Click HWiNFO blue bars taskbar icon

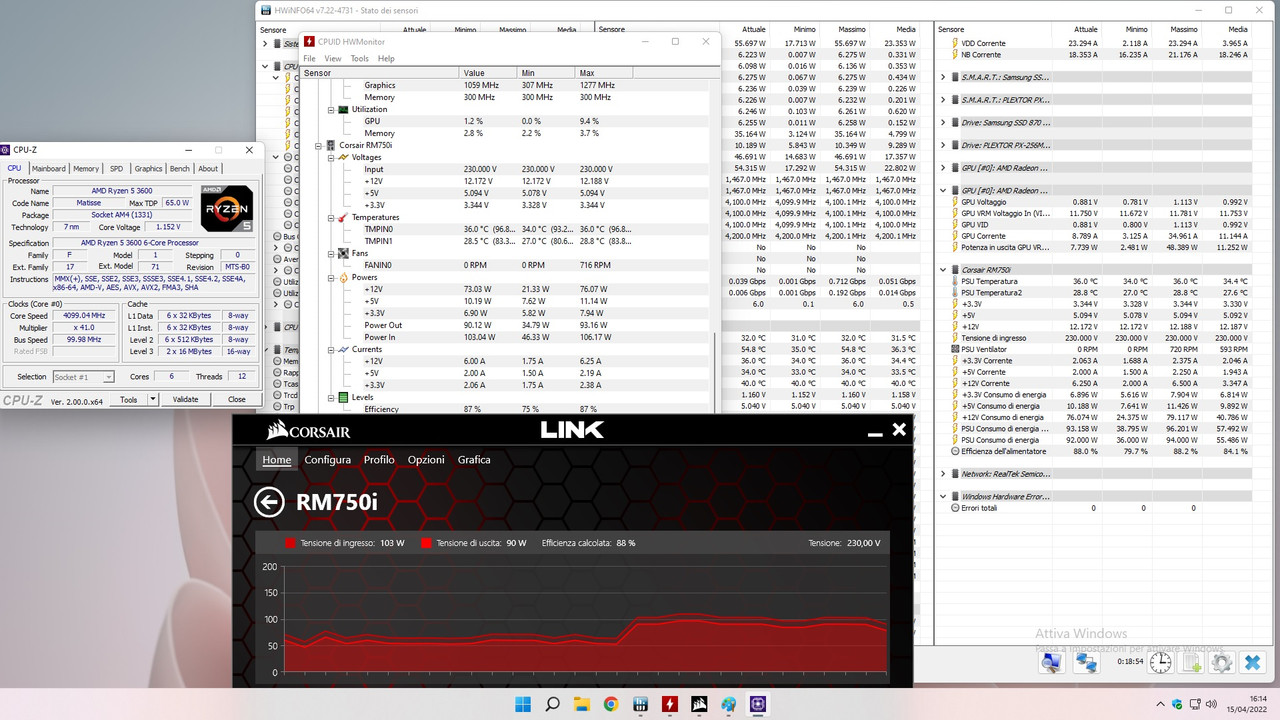pyautogui.click(x=640, y=704)
